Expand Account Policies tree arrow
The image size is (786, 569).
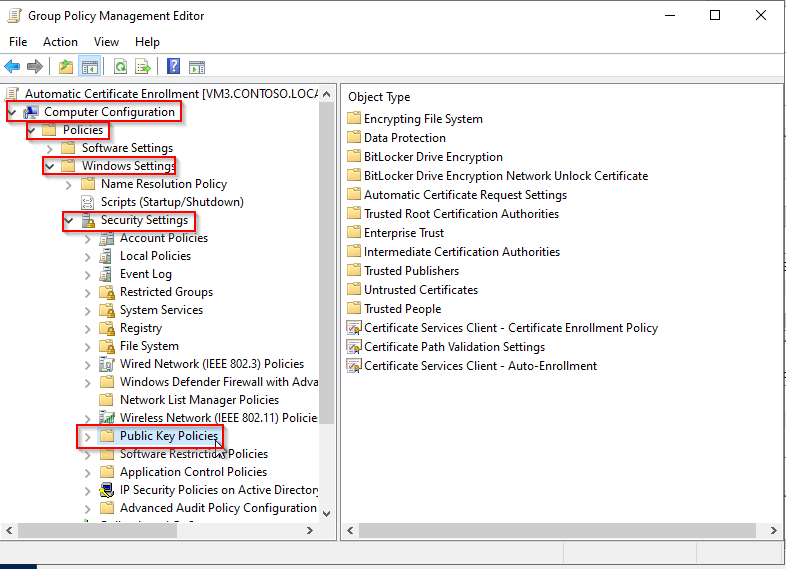(x=88, y=238)
